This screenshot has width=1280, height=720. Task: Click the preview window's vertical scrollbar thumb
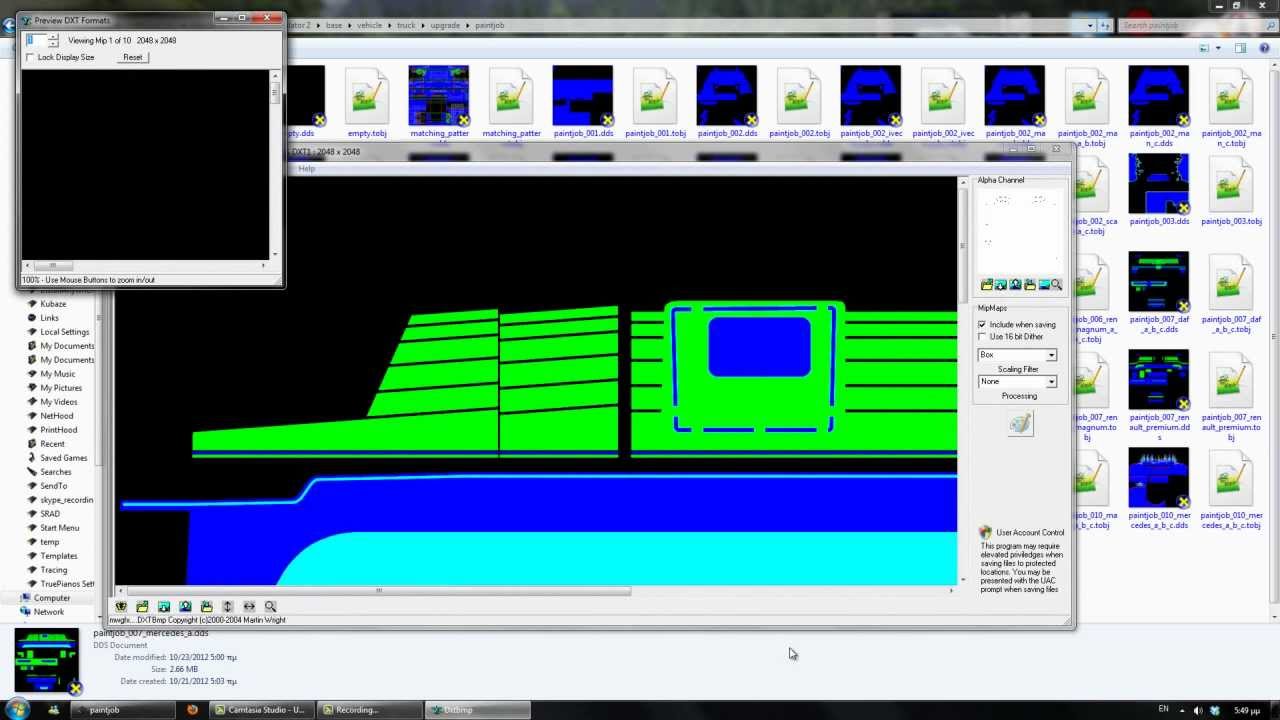[x=275, y=92]
